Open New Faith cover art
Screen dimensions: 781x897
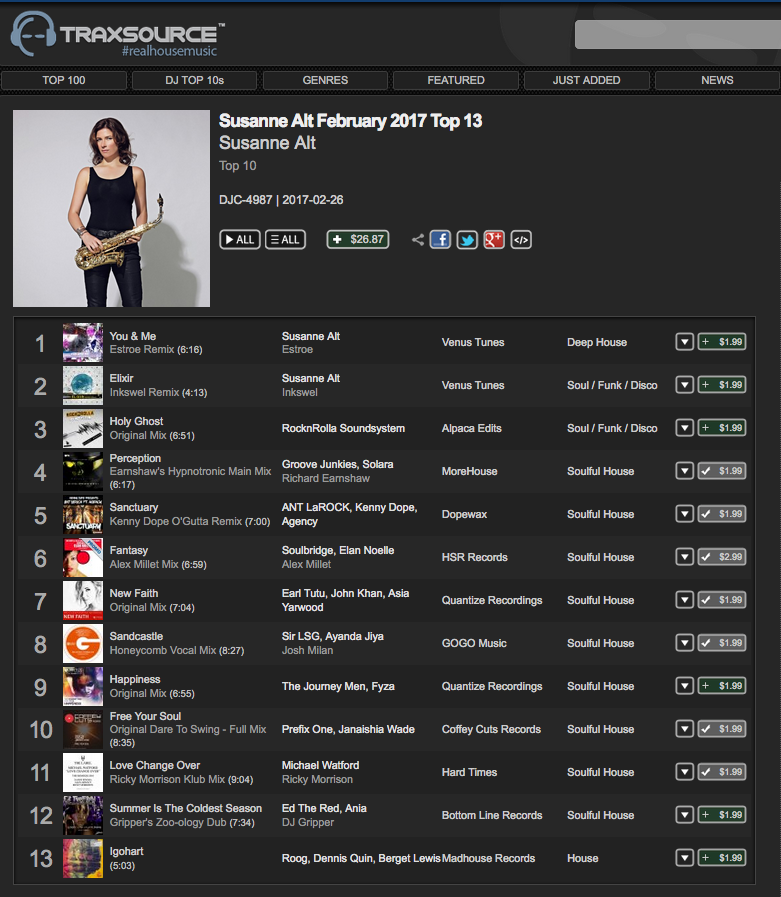(x=83, y=601)
